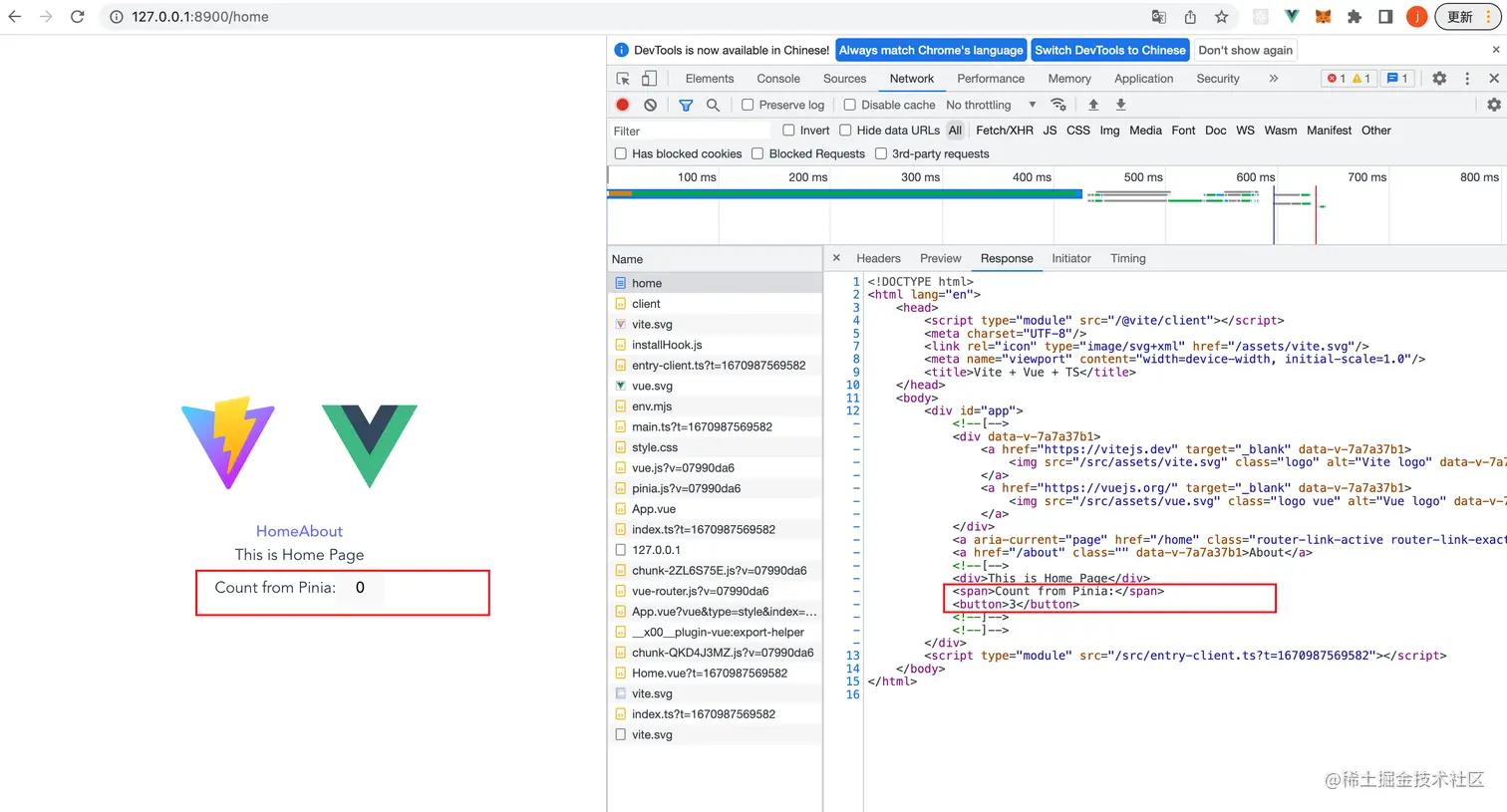
Task: Open the Chrome profile avatar
Action: click(1416, 17)
